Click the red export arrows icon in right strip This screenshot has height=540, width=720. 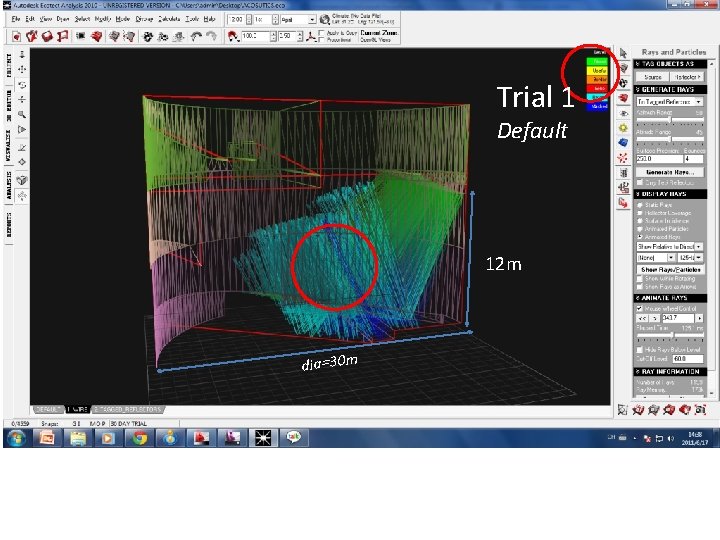[623, 203]
